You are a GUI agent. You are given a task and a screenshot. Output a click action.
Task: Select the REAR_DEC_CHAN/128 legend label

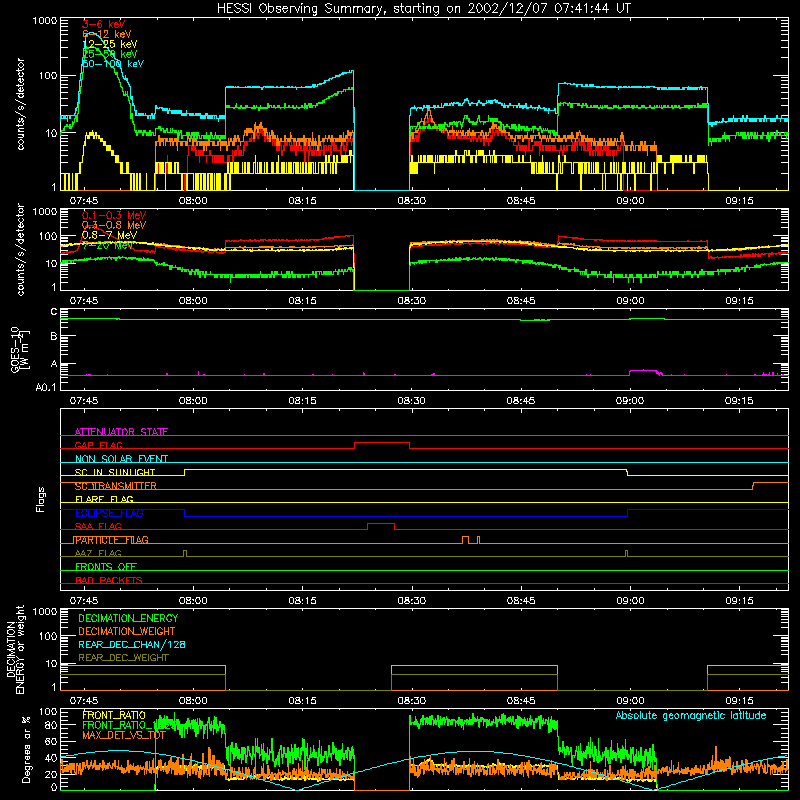132,644
